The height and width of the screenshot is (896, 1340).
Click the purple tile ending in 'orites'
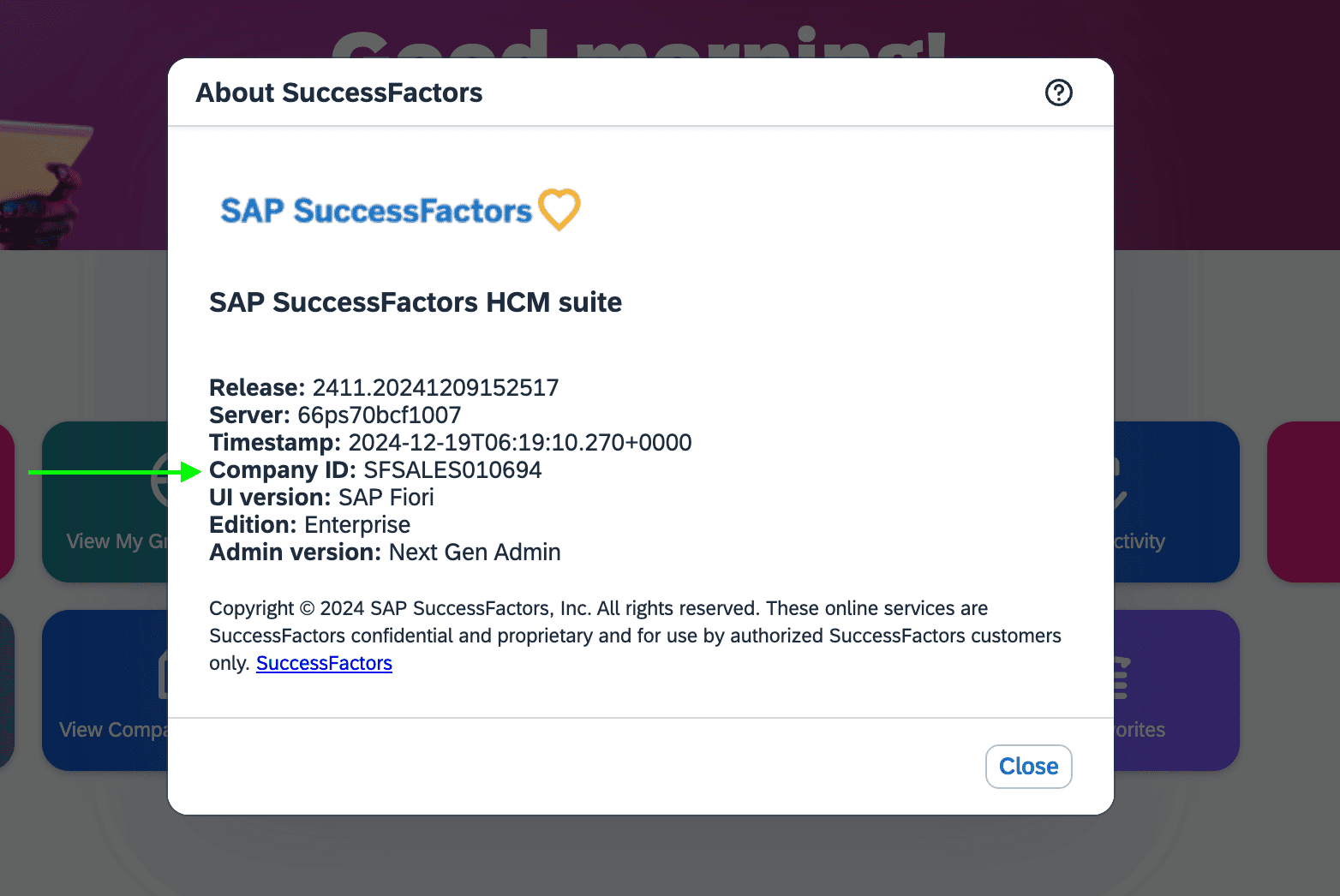[x=1176, y=690]
